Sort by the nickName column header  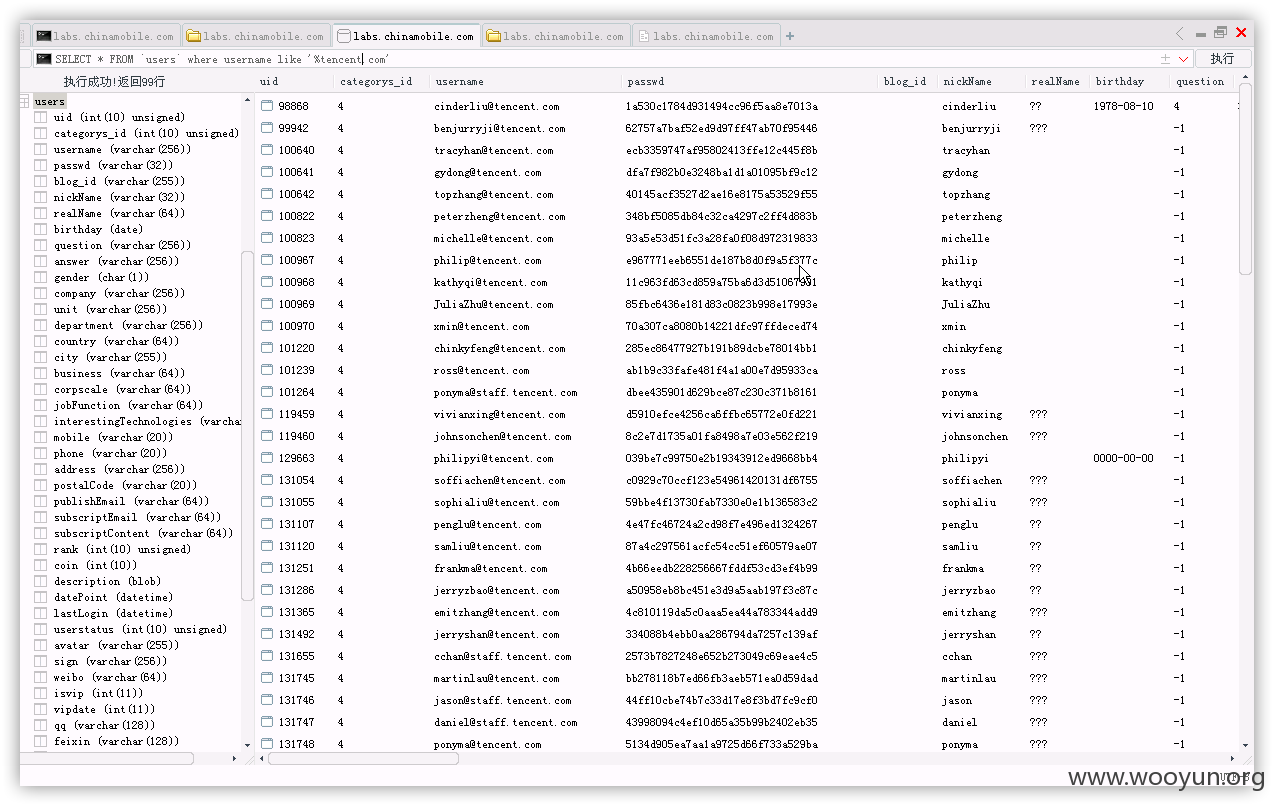coord(981,81)
